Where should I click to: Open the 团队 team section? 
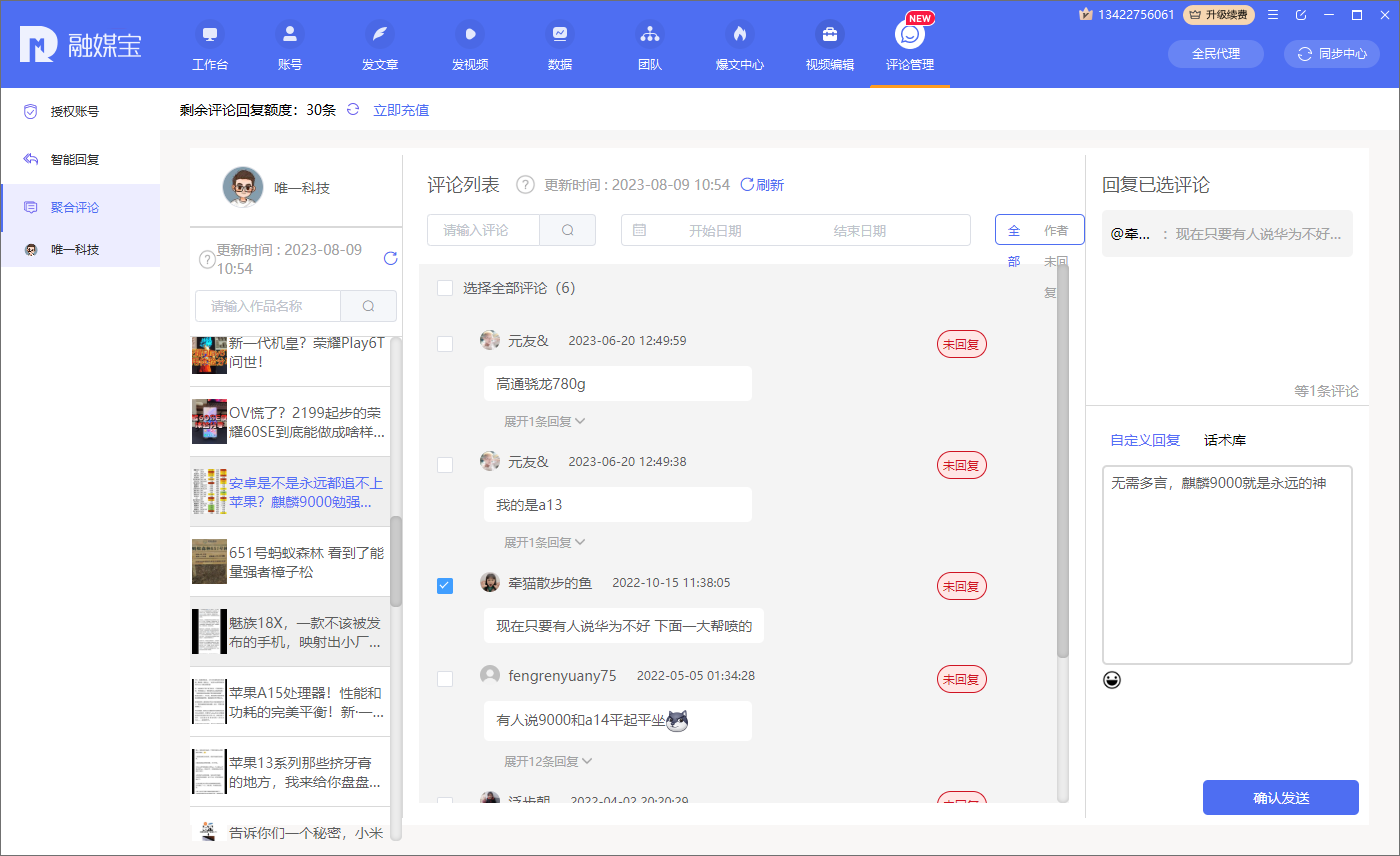pos(650,46)
